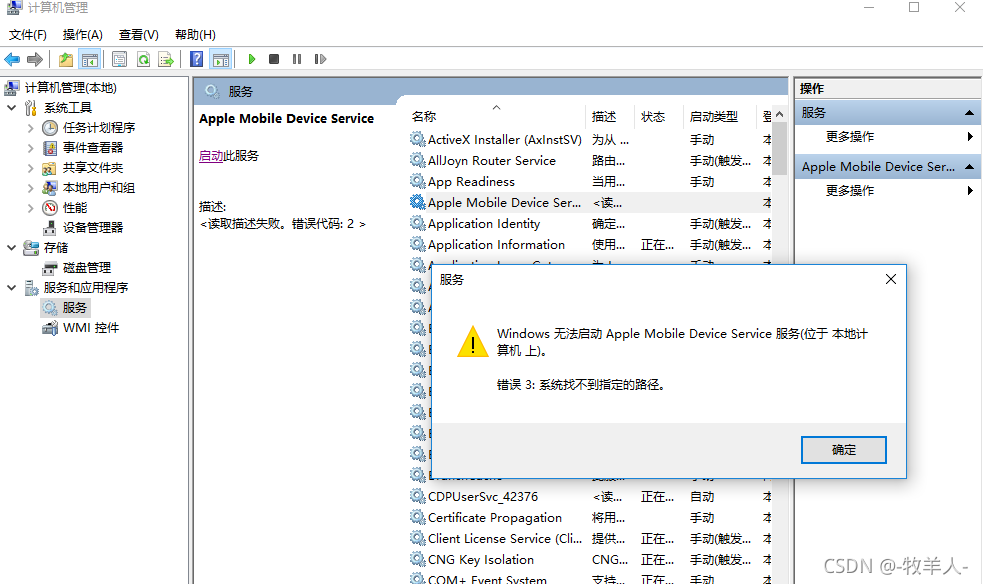983x584 pixels.
Task: Toggle the show/hide action pane icon
Action: point(221,60)
